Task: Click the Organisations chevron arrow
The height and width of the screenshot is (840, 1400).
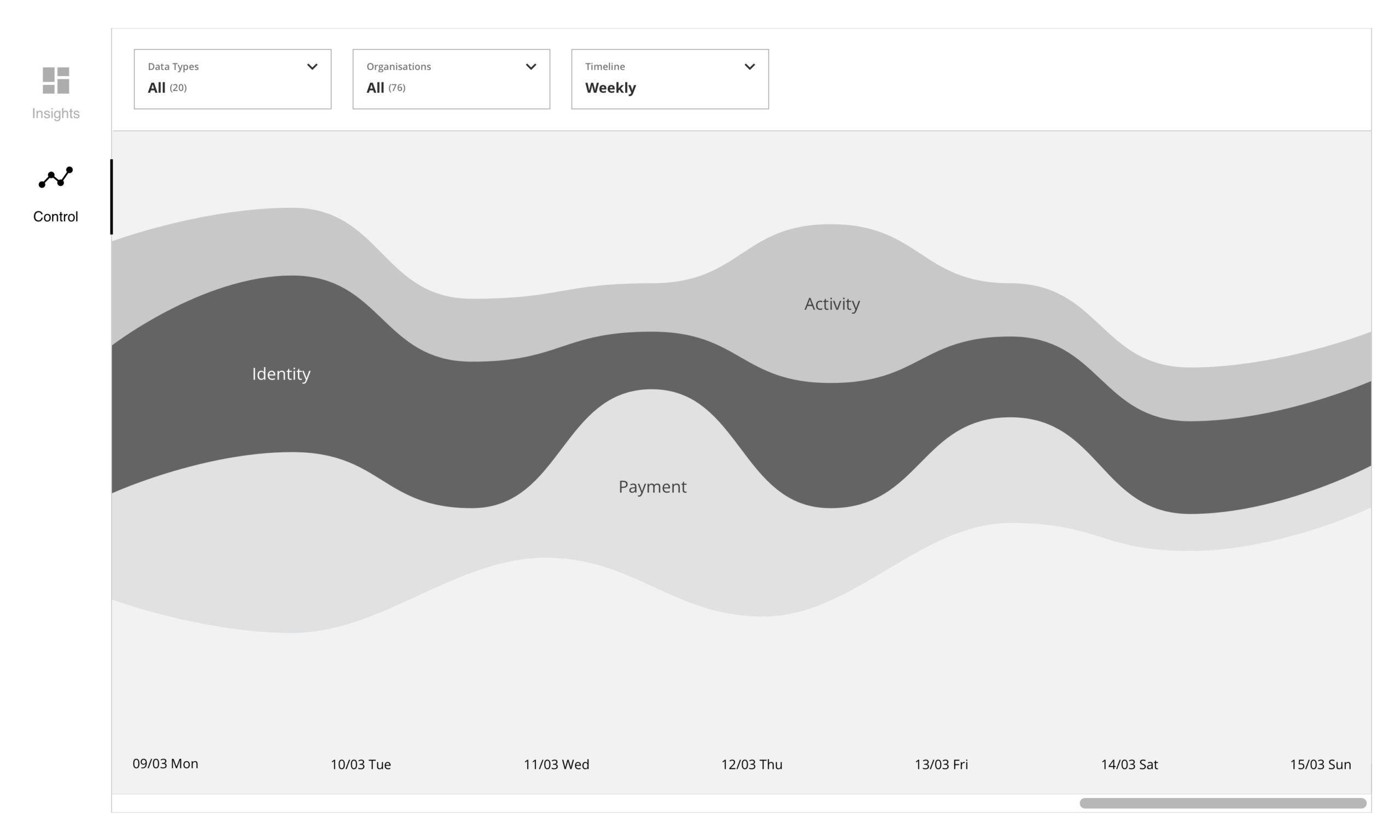Action: pos(531,67)
